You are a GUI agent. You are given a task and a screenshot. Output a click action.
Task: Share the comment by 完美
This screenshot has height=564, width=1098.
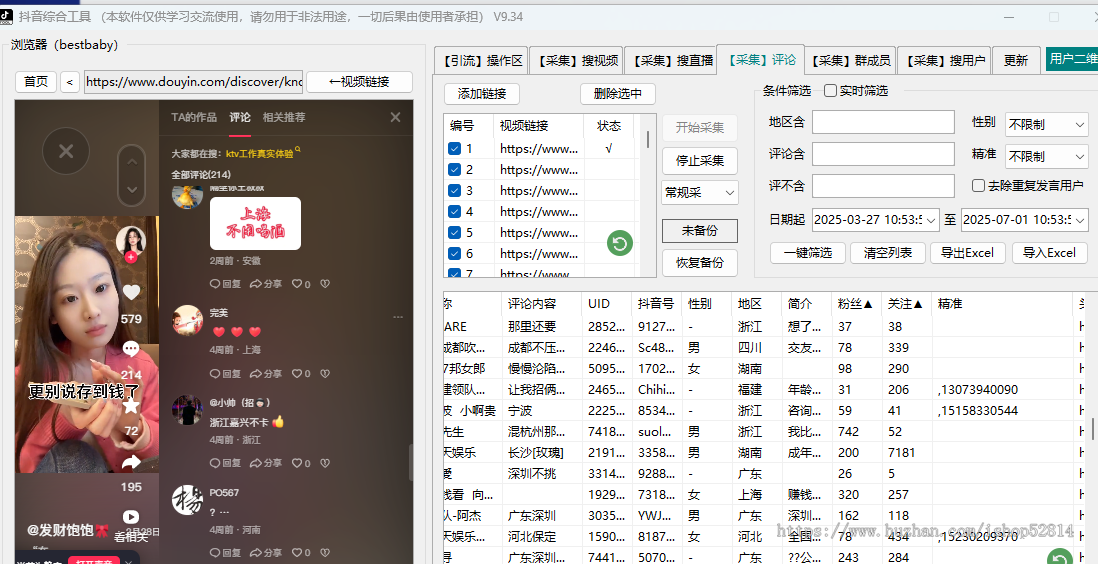(266, 373)
